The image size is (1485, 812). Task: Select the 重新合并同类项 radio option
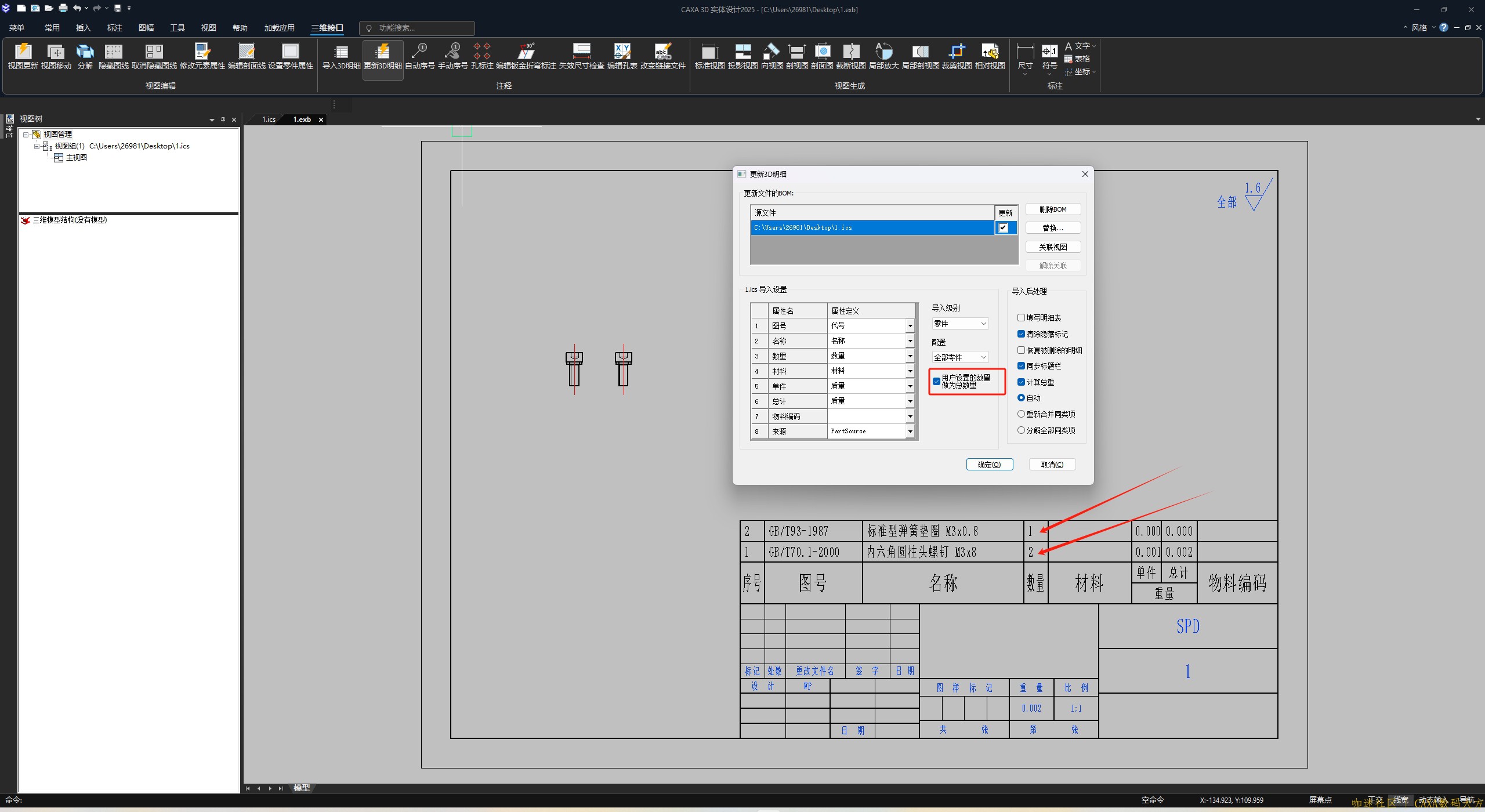tap(1021, 414)
